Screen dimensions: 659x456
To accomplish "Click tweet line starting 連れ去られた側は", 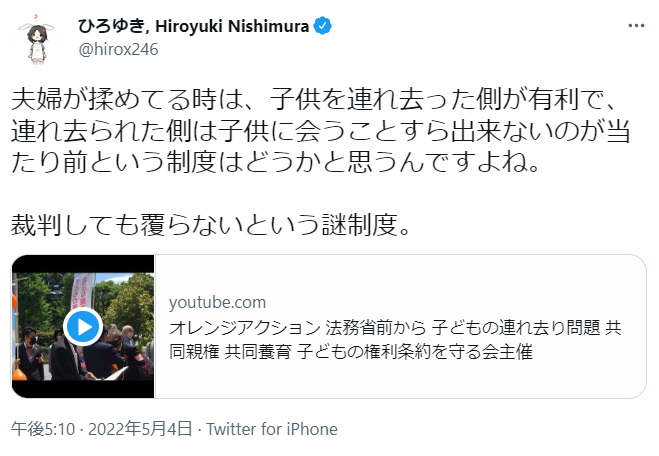I will pos(320,131).
